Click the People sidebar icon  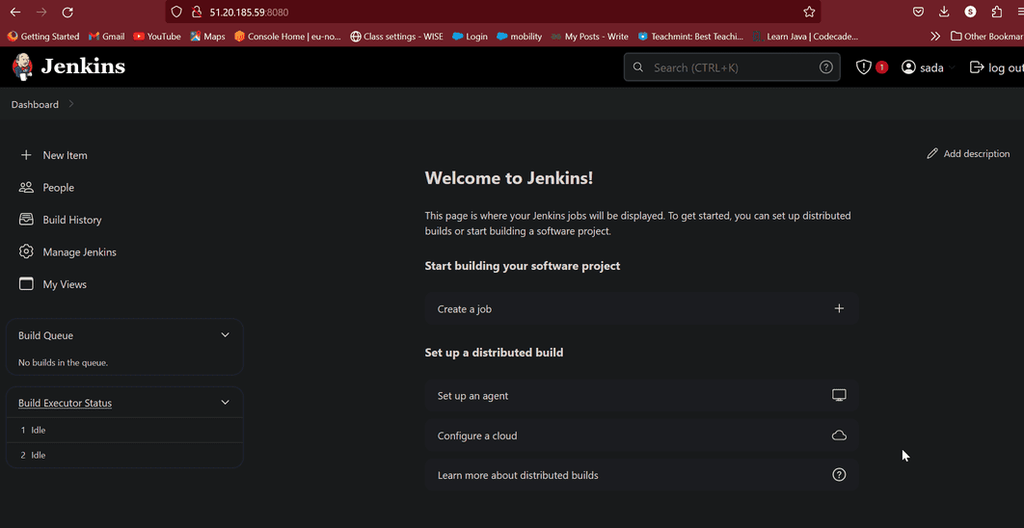pos(26,188)
